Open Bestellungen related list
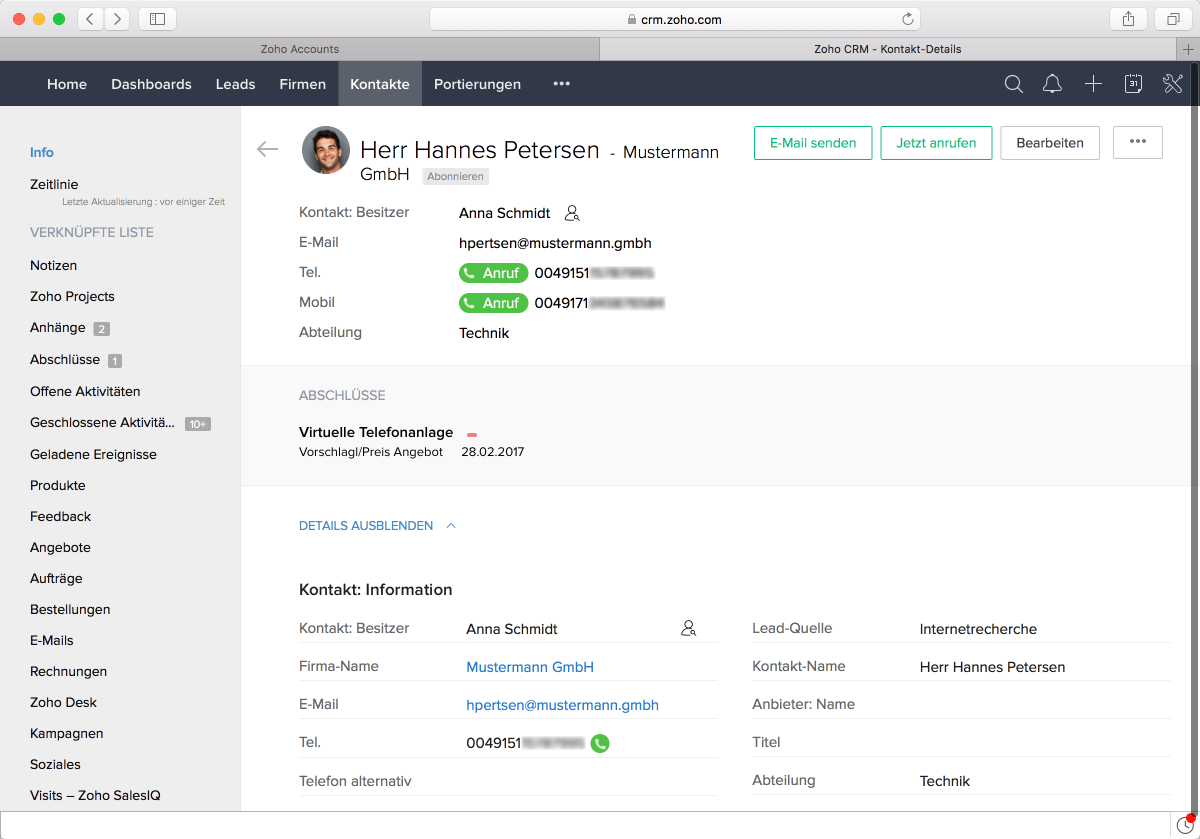The width and height of the screenshot is (1200, 839). [x=70, y=609]
